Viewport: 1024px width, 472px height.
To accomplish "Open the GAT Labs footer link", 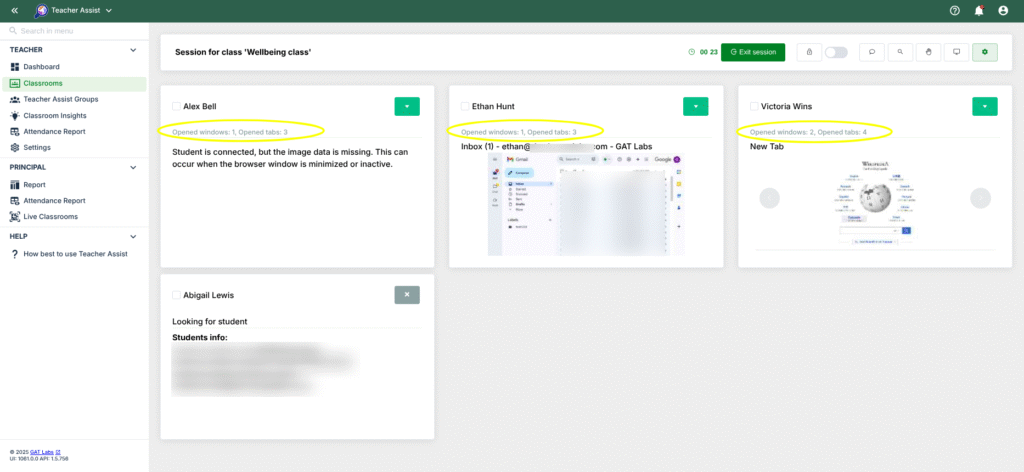I will tap(44, 453).
